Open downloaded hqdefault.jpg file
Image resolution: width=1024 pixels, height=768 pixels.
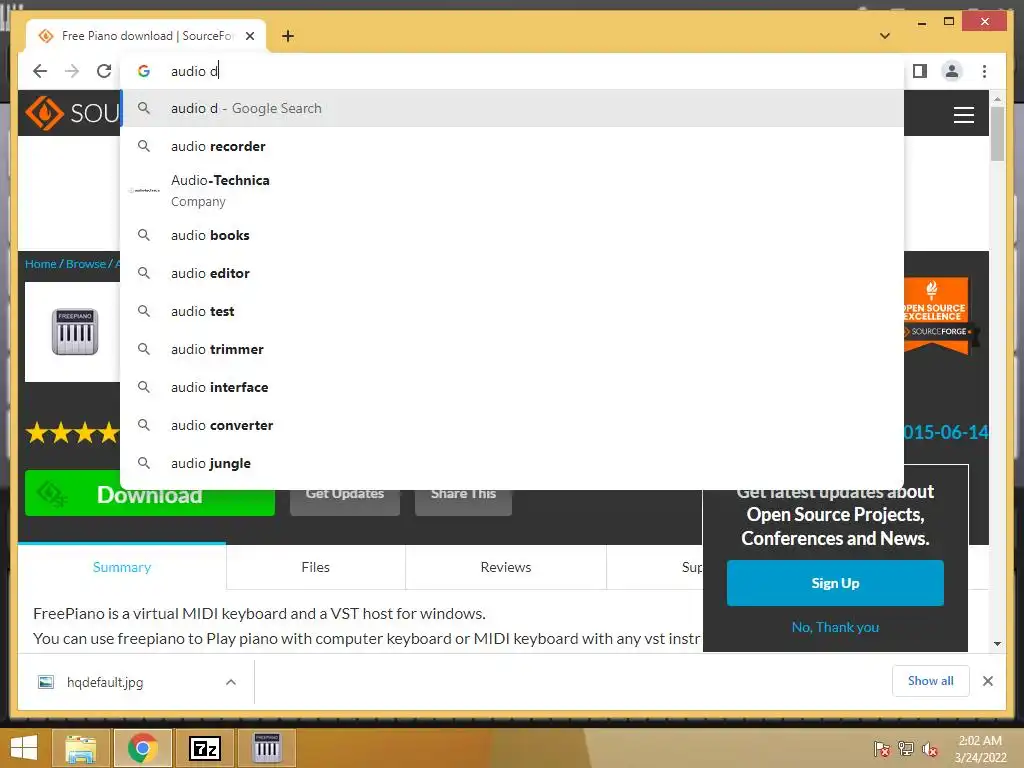104,682
